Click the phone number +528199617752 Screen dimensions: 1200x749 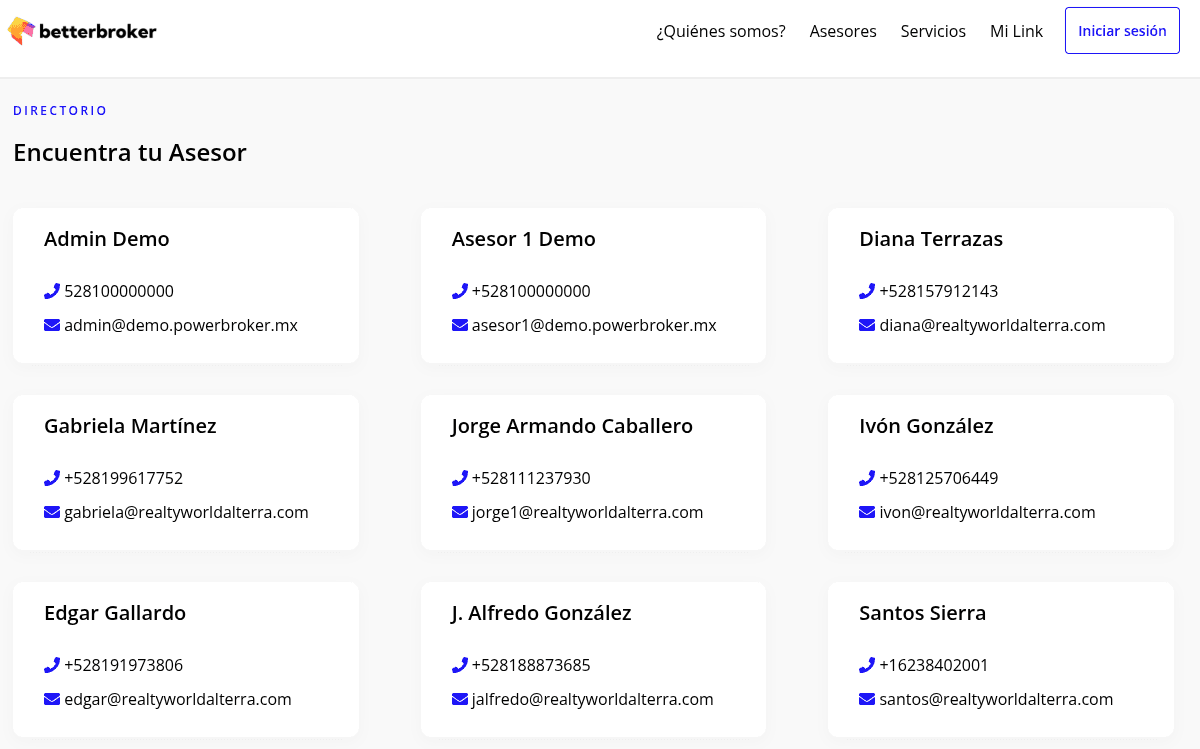(x=123, y=478)
